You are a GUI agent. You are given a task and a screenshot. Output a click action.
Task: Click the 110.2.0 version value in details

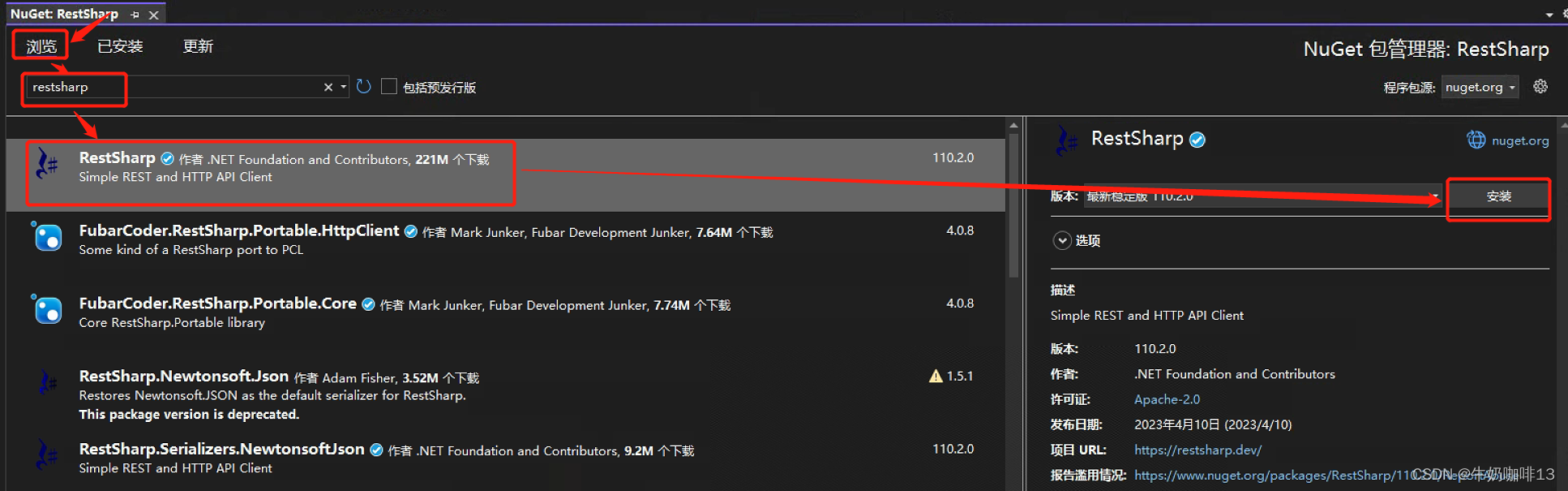(1155, 349)
